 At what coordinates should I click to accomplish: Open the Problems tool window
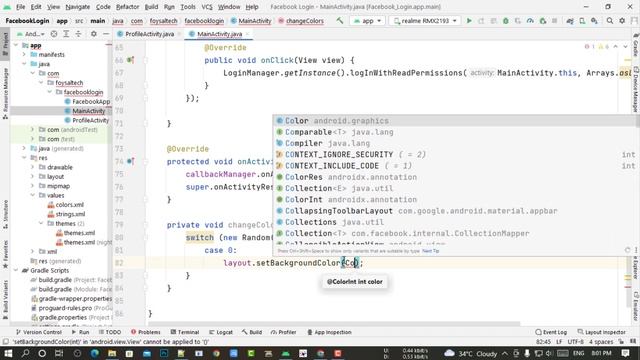[146, 332]
